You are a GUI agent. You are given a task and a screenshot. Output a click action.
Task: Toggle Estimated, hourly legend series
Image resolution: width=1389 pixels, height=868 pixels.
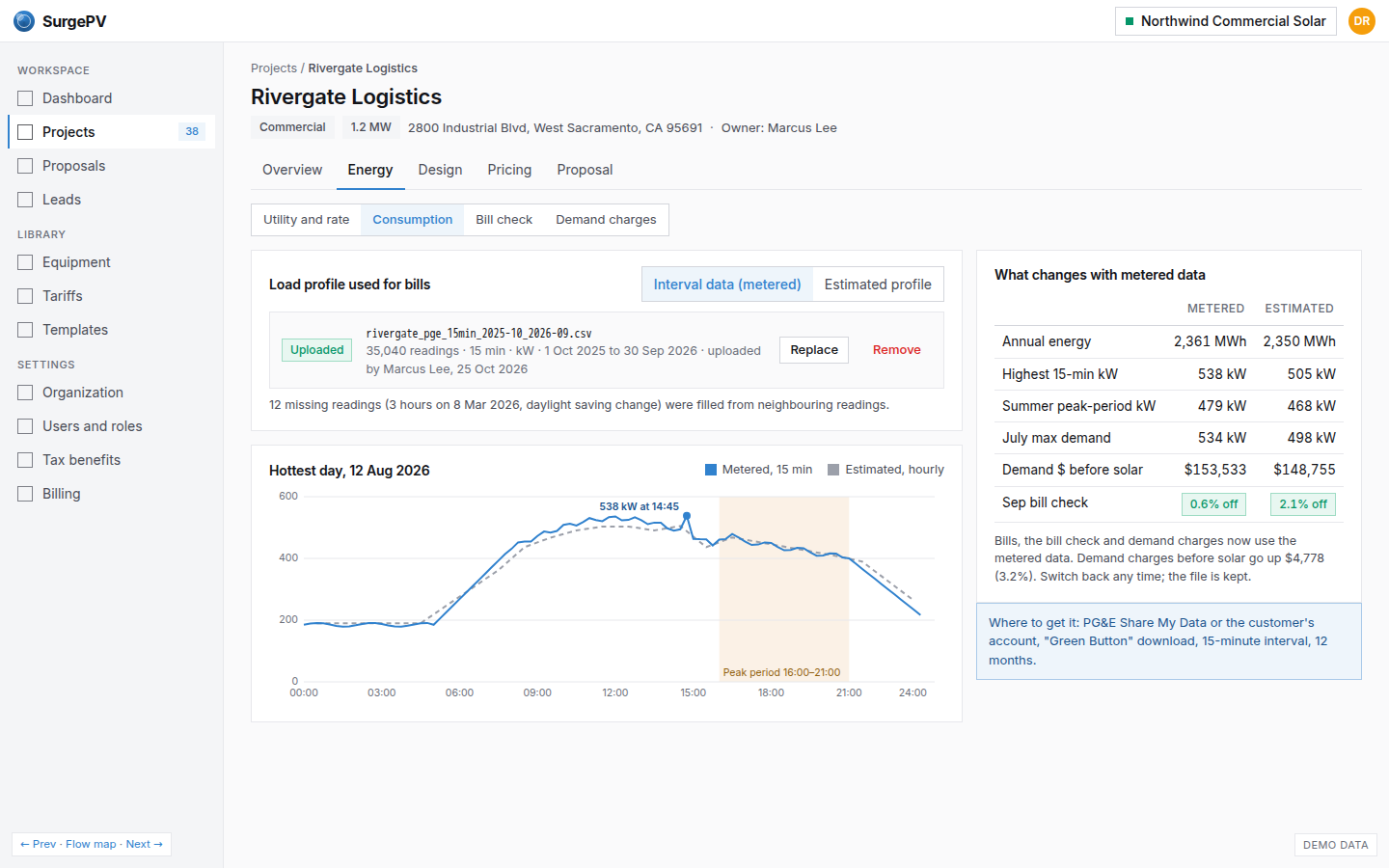[x=885, y=470]
